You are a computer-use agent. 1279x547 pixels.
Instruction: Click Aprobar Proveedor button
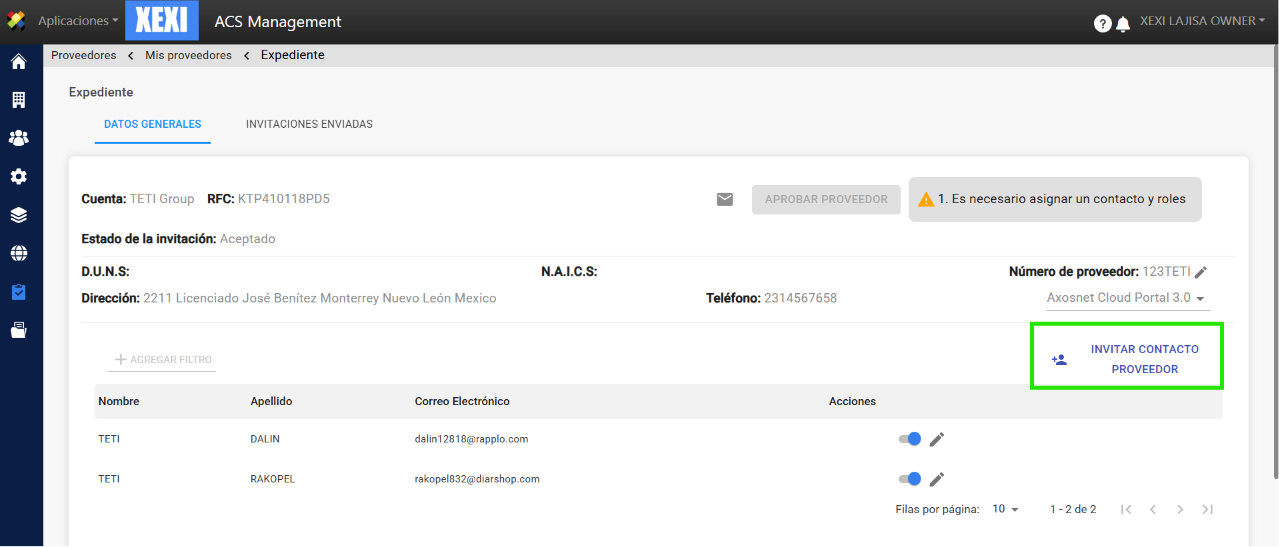tap(826, 199)
